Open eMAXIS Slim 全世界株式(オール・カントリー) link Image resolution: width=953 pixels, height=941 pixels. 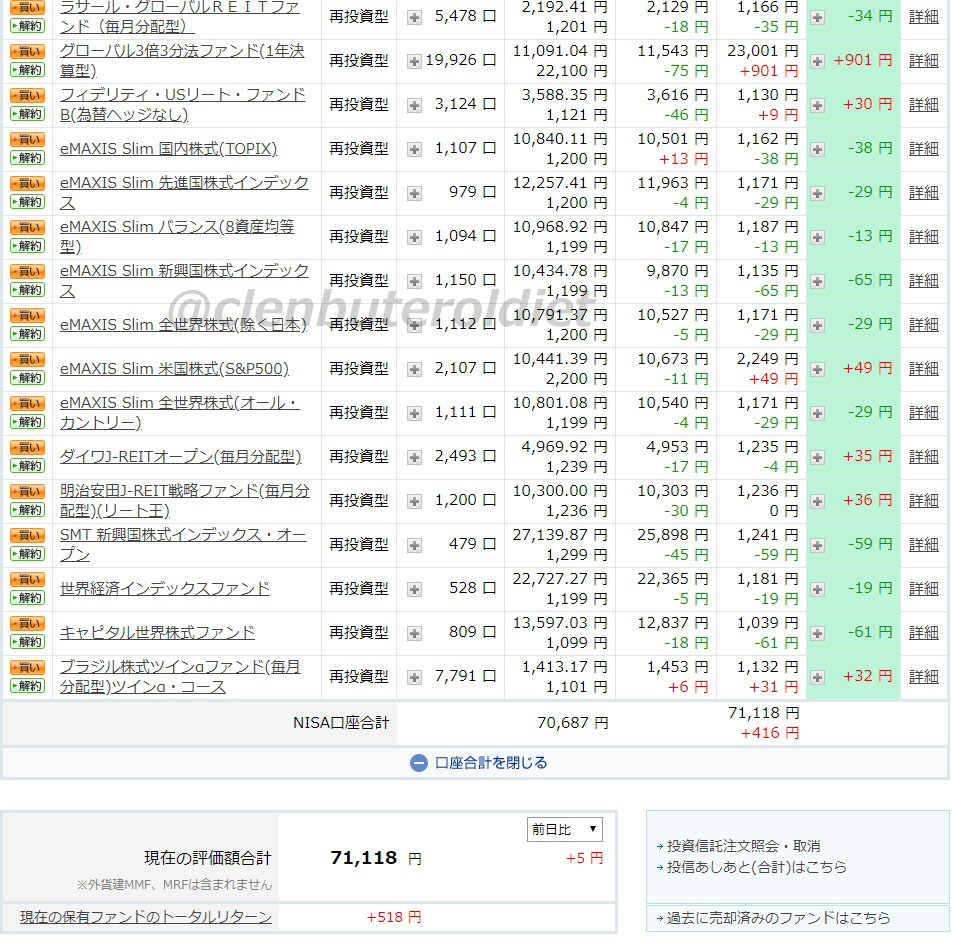coord(180,413)
